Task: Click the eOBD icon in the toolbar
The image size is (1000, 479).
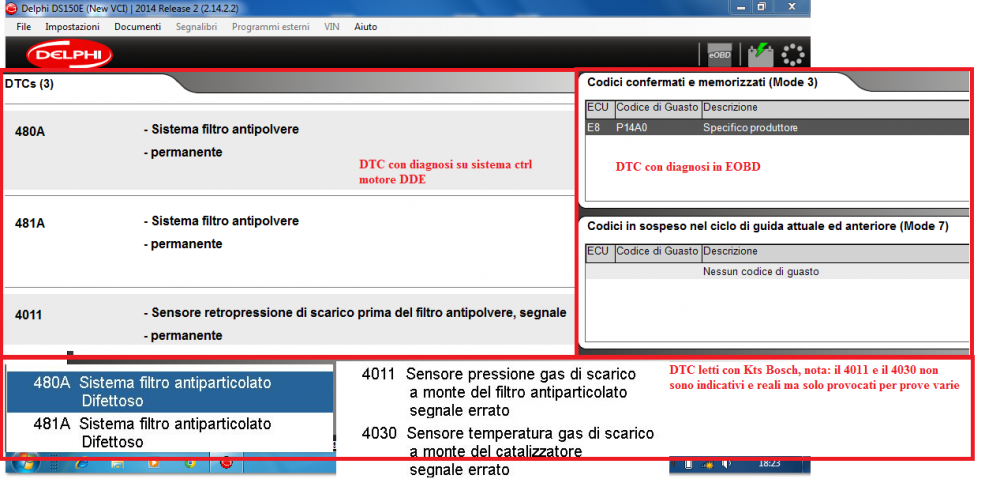Action: point(718,53)
